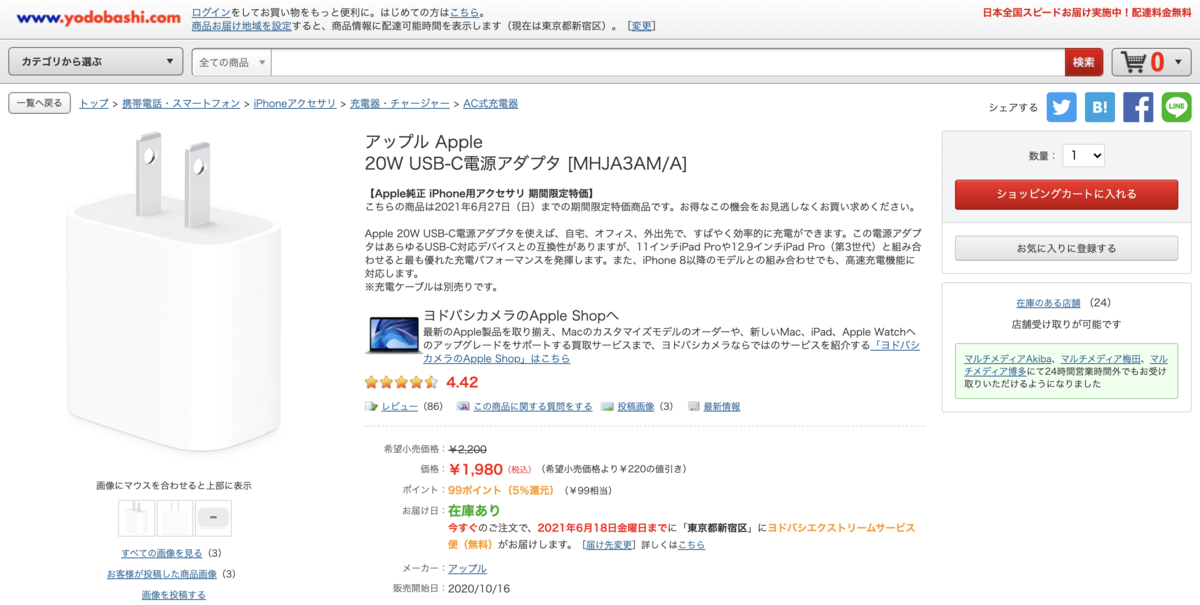
Task: Click the 4.42 rating score
Action: pyautogui.click(x=462, y=382)
